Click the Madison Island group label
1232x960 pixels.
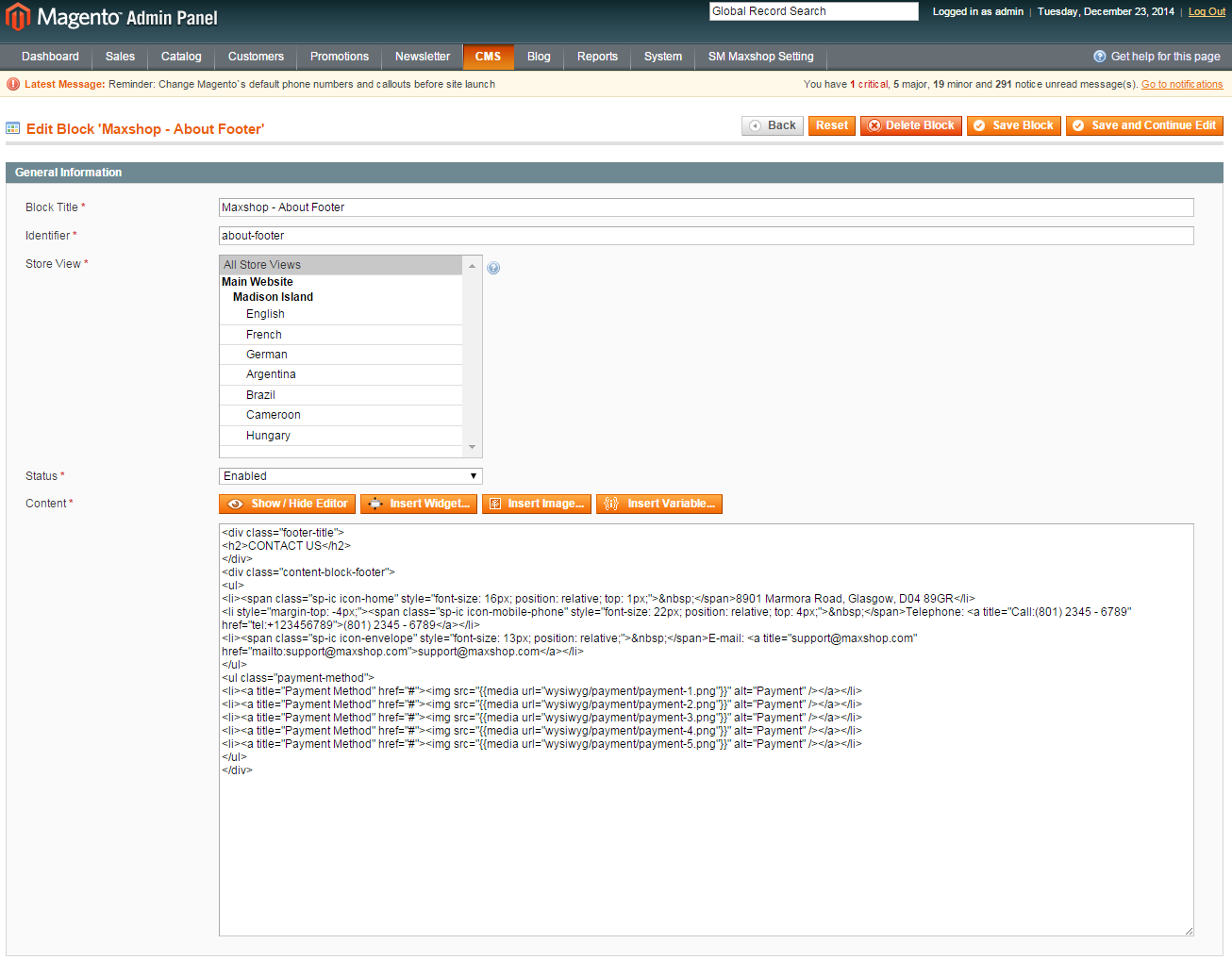(x=273, y=297)
